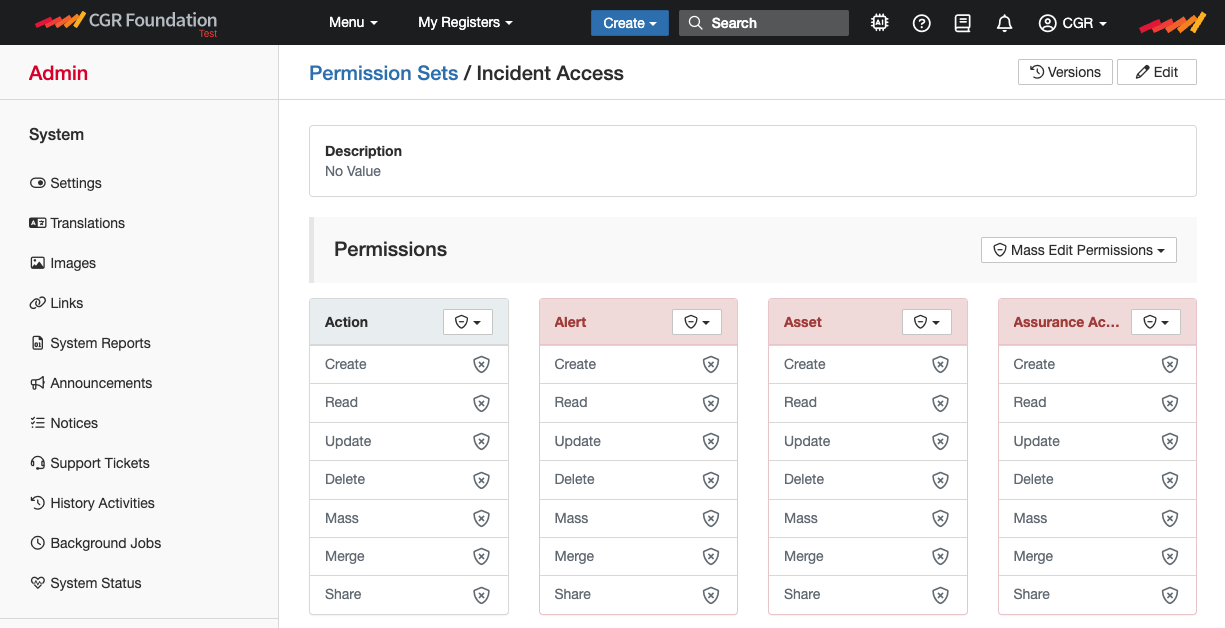Toggle Action Merge permission shield icon
Screen dimensions: 1225x628
[481, 557]
